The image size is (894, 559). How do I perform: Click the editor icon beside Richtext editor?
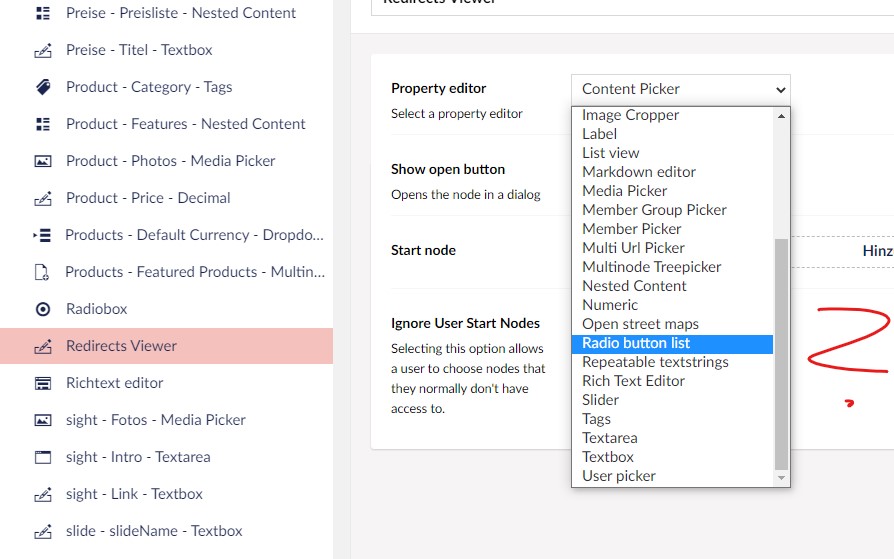click(43, 383)
